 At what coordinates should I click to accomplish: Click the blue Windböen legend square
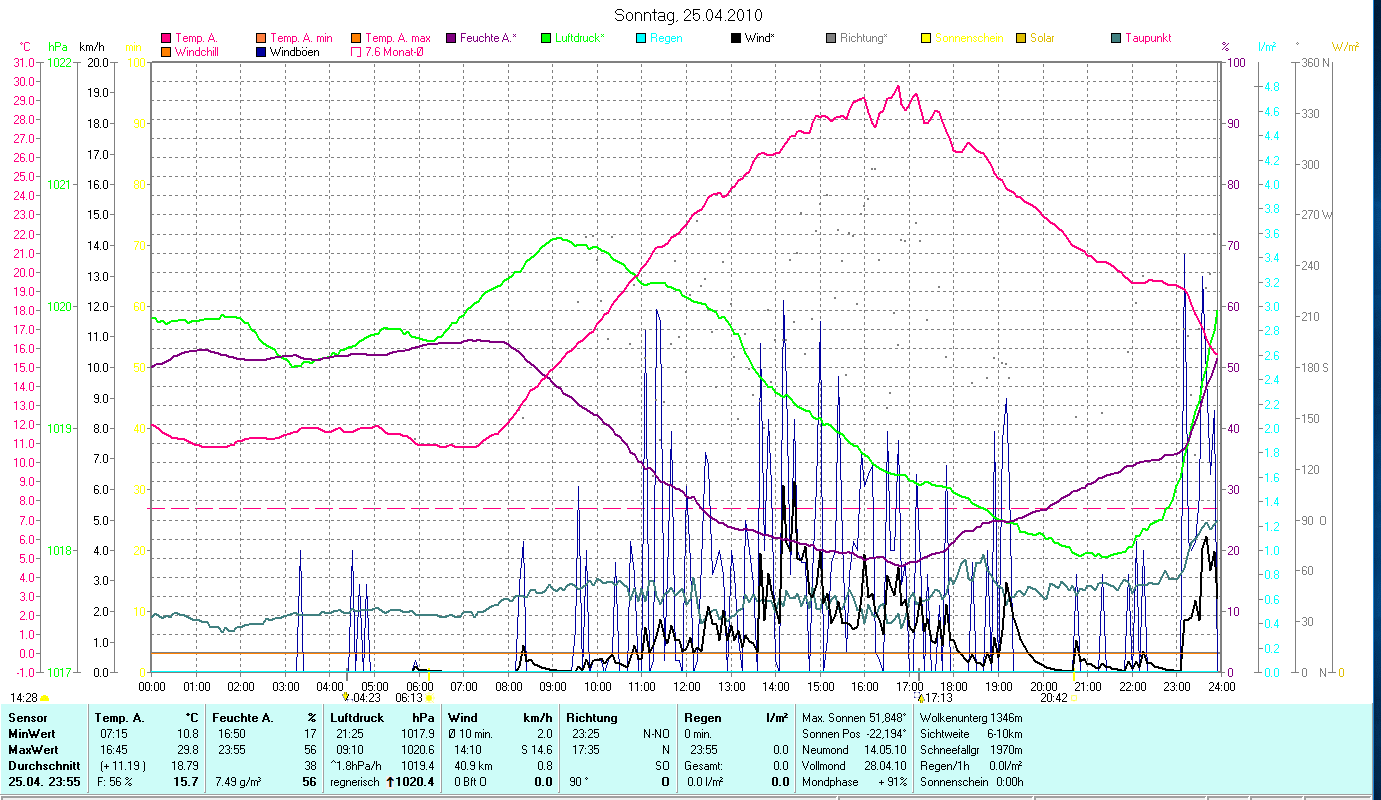(x=261, y=51)
